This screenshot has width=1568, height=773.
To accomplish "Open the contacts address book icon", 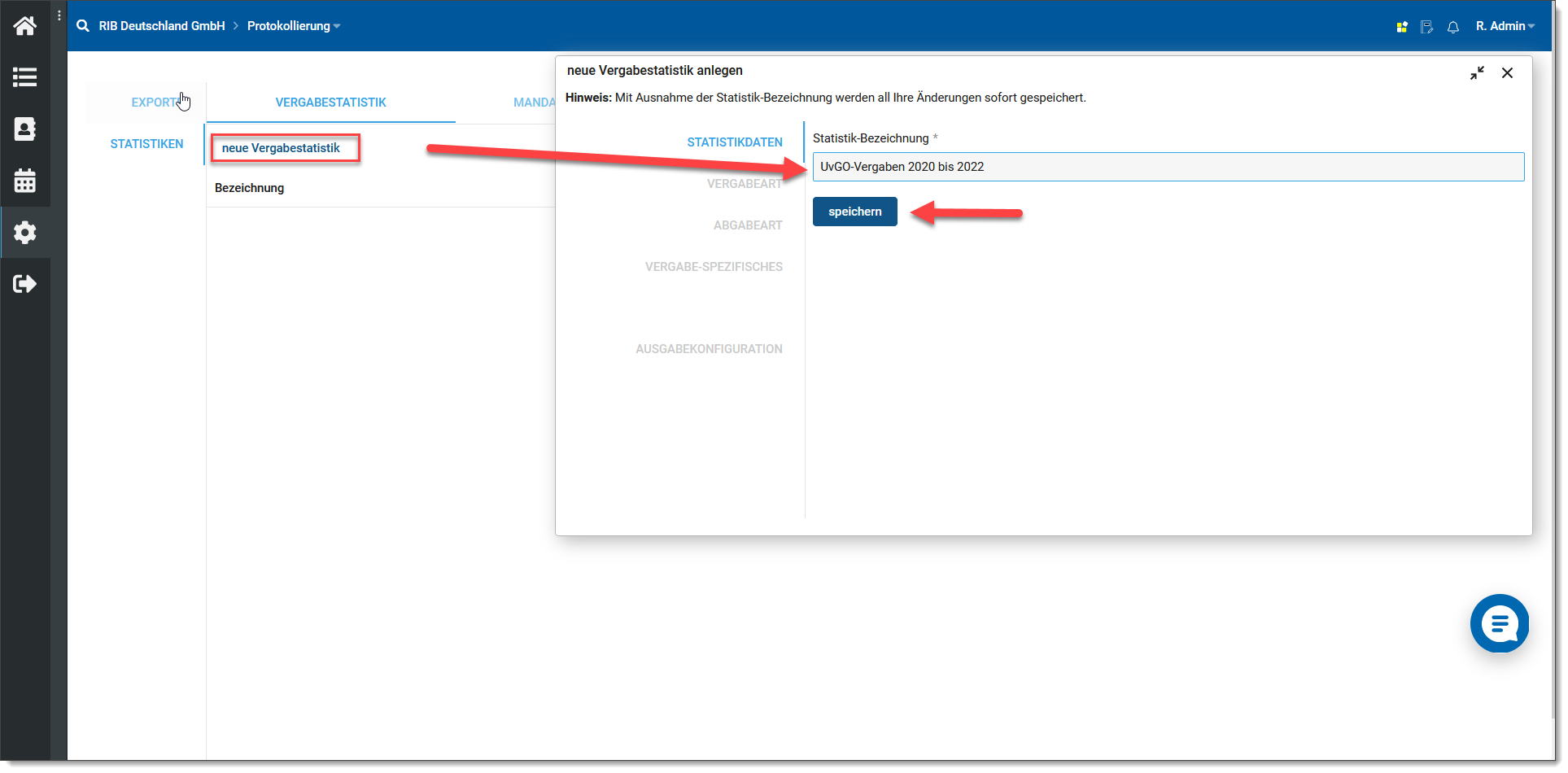I will 24,129.
